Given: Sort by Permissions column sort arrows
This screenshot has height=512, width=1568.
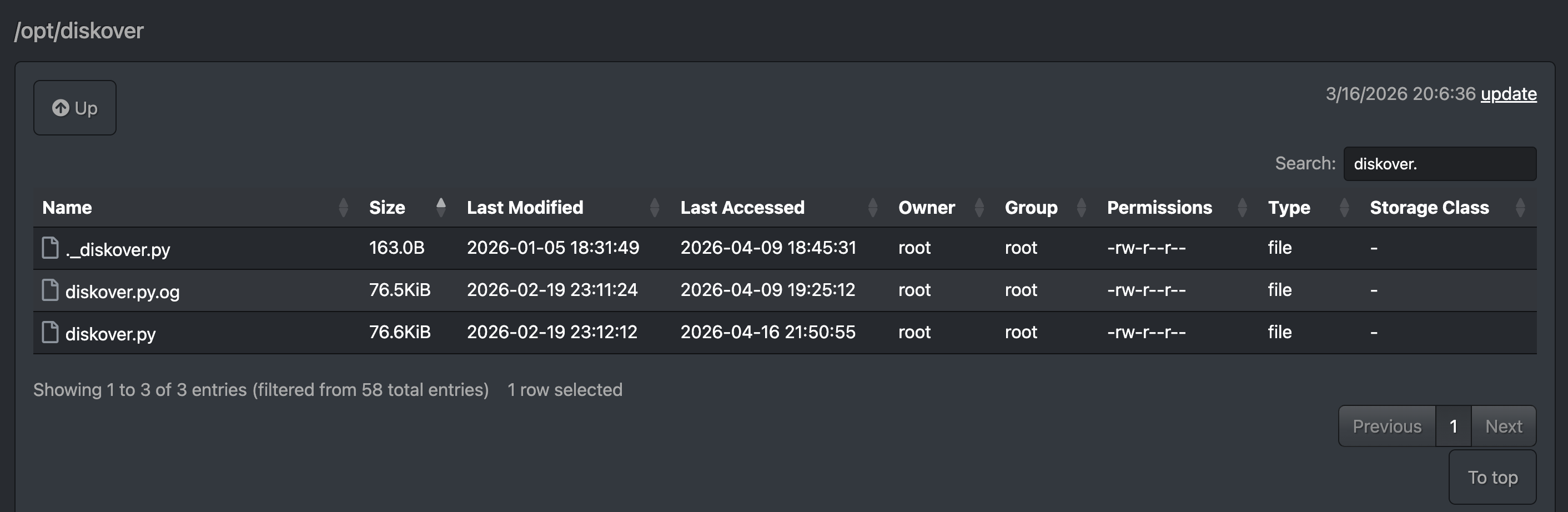Looking at the screenshot, I should pos(1242,208).
